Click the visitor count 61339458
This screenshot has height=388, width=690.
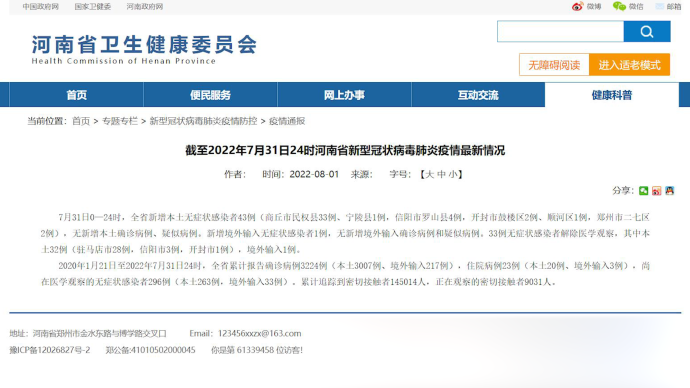255,350
